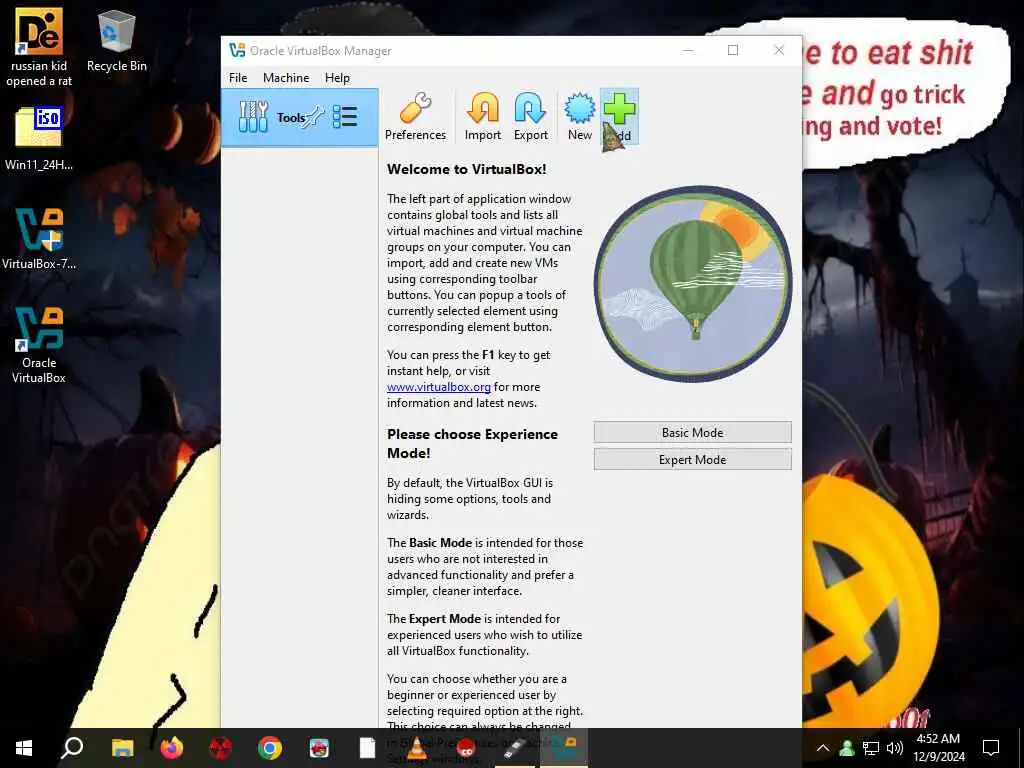Open the Windows Start menu
The height and width of the screenshot is (768, 1024).
click(x=24, y=748)
